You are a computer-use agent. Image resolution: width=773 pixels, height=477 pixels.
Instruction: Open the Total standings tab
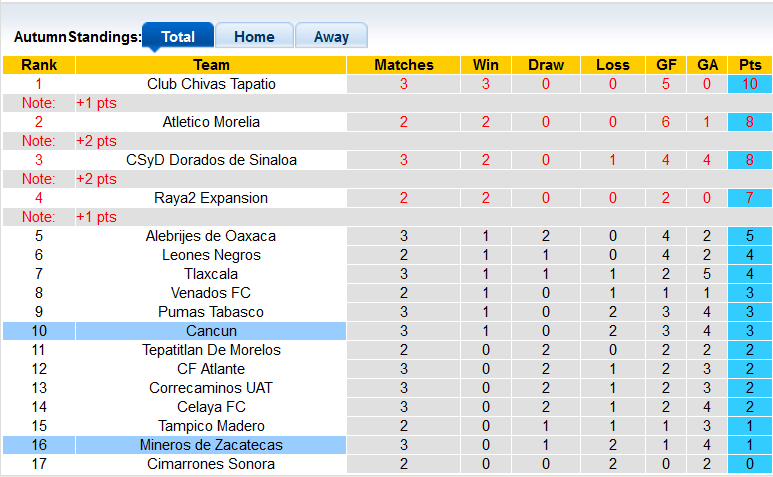tap(178, 37)
